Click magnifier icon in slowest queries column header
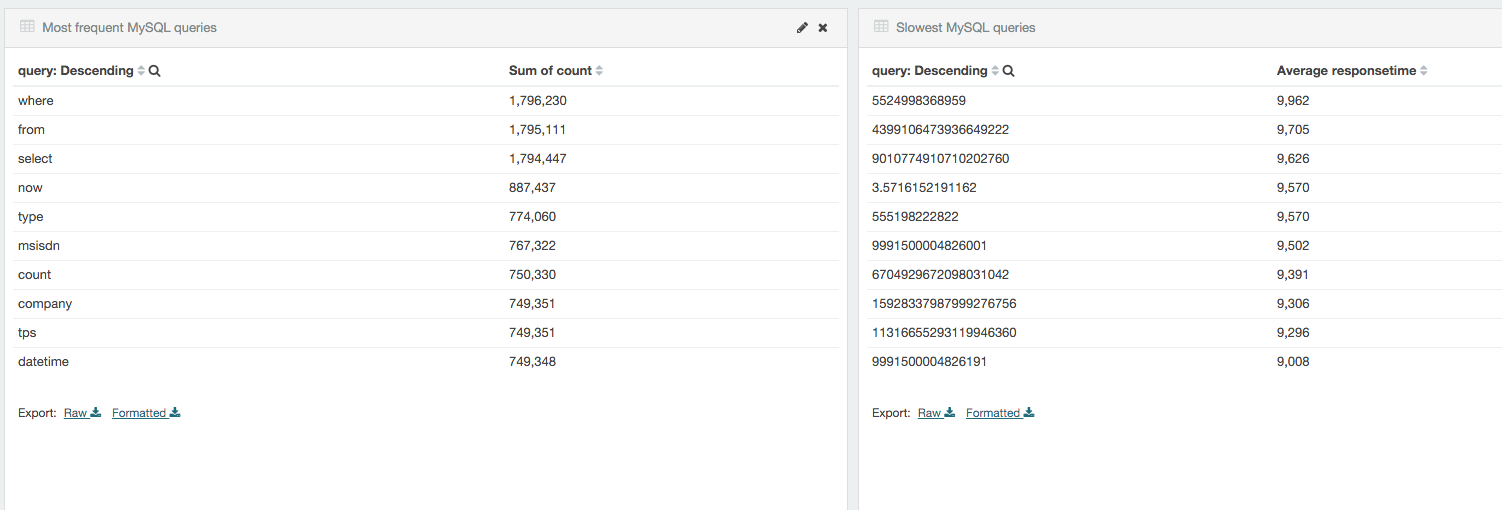 point(1009,71)
